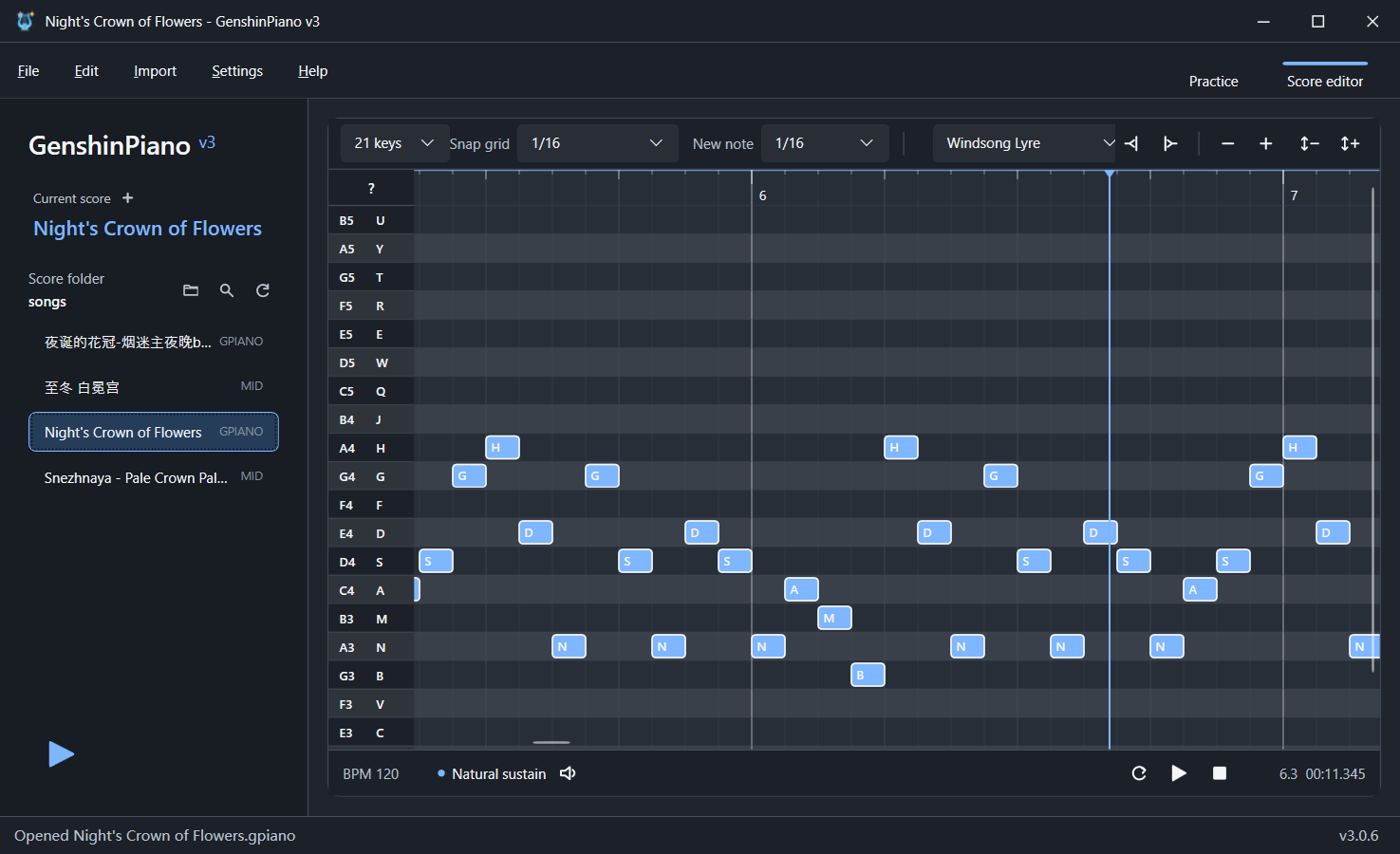Select the 夜诞的花冠 GPIANO file

pyautogui.click(x=154, y=342)
